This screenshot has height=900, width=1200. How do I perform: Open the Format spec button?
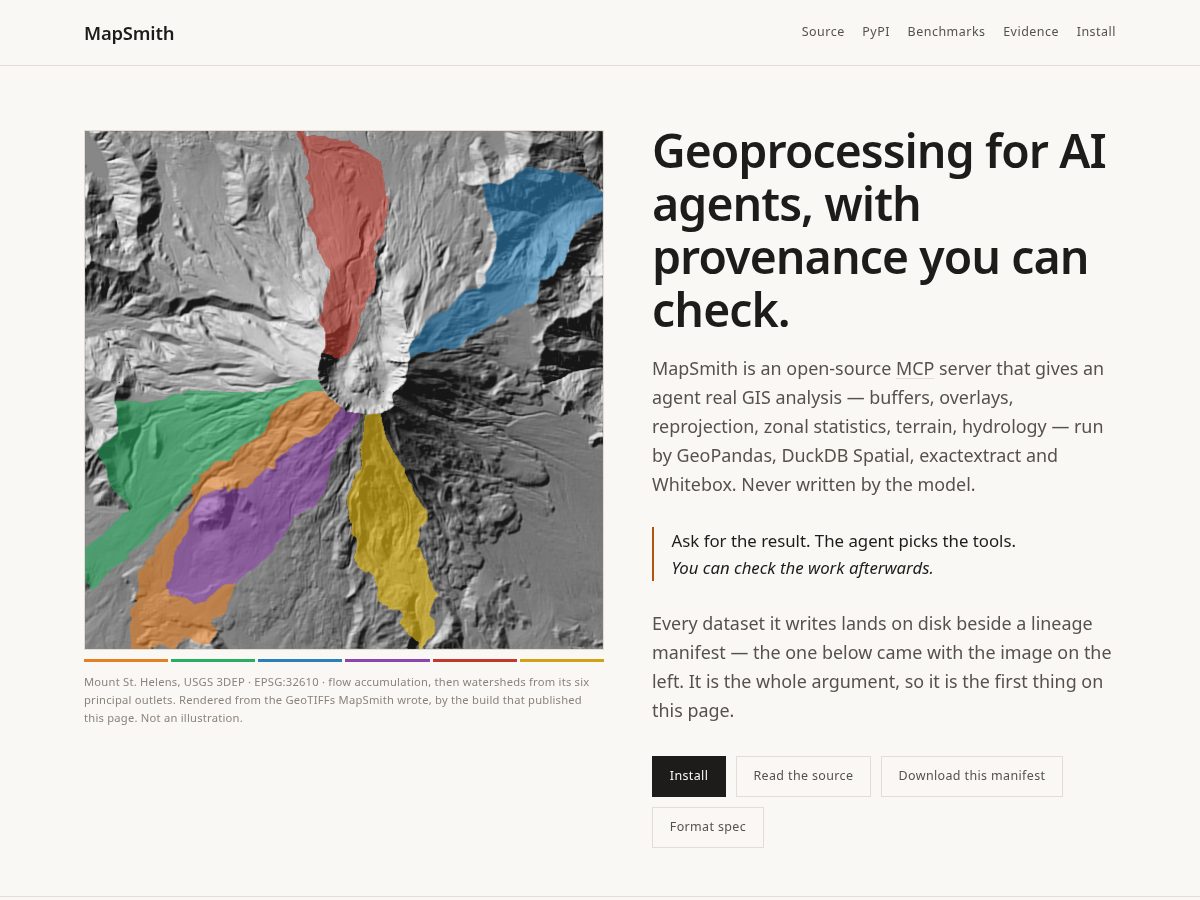point(708,827)
